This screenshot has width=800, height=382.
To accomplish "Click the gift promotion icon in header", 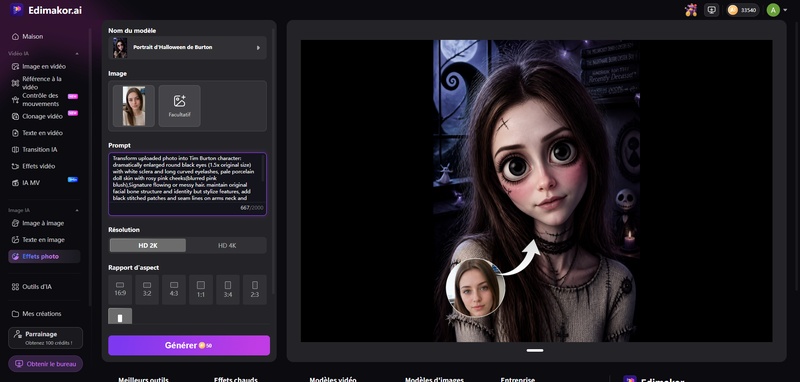I will pyautogui.click(x=691, y=10).
